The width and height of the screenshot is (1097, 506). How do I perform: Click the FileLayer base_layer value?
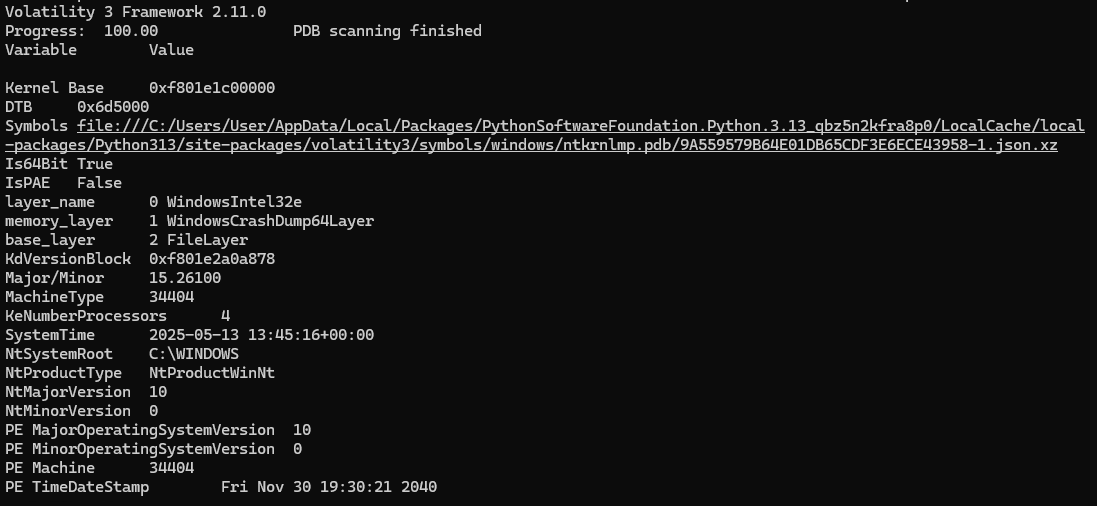207,239
